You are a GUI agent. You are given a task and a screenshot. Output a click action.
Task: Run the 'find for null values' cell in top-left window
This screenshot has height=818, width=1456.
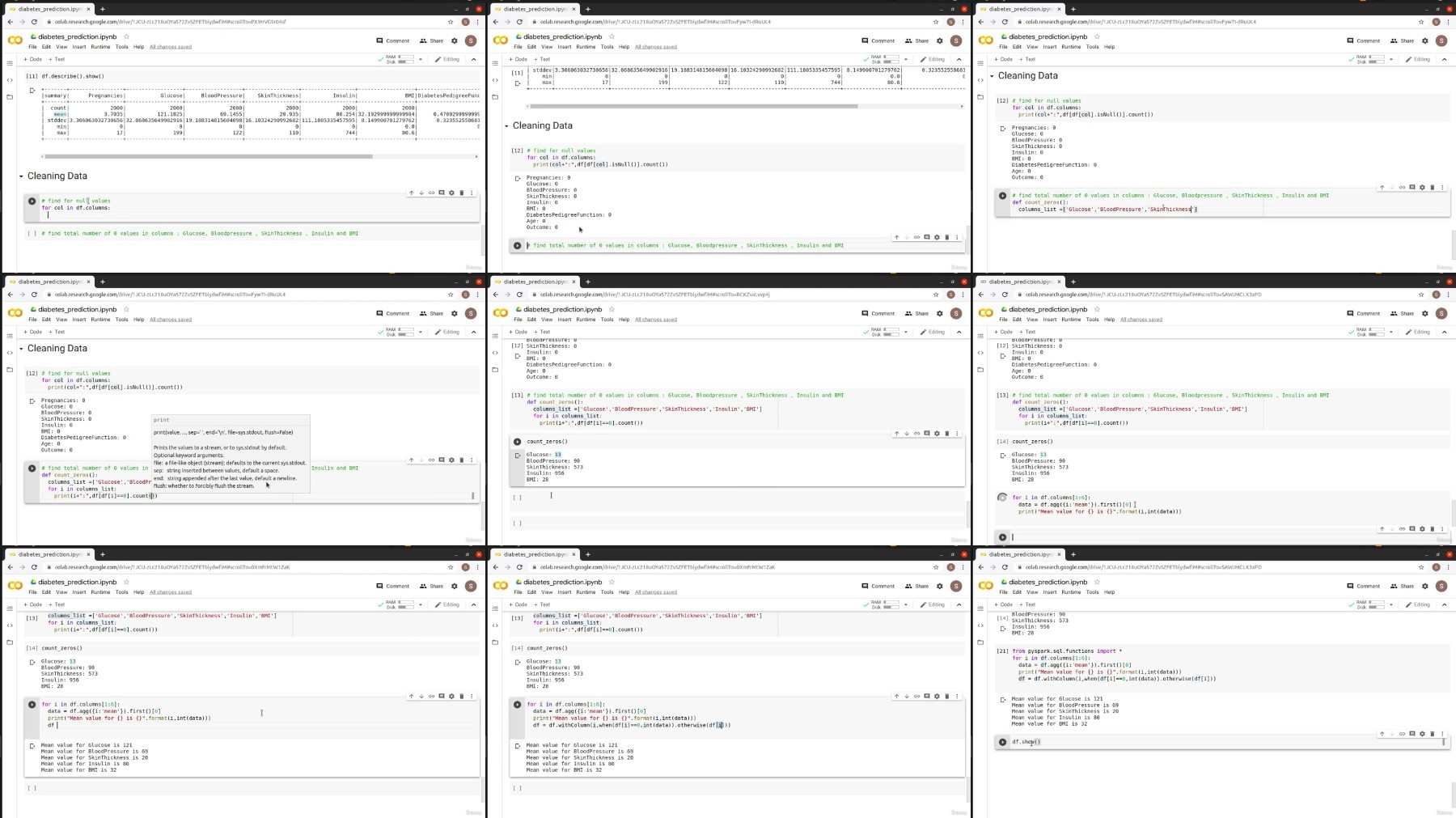click(32, 201)
